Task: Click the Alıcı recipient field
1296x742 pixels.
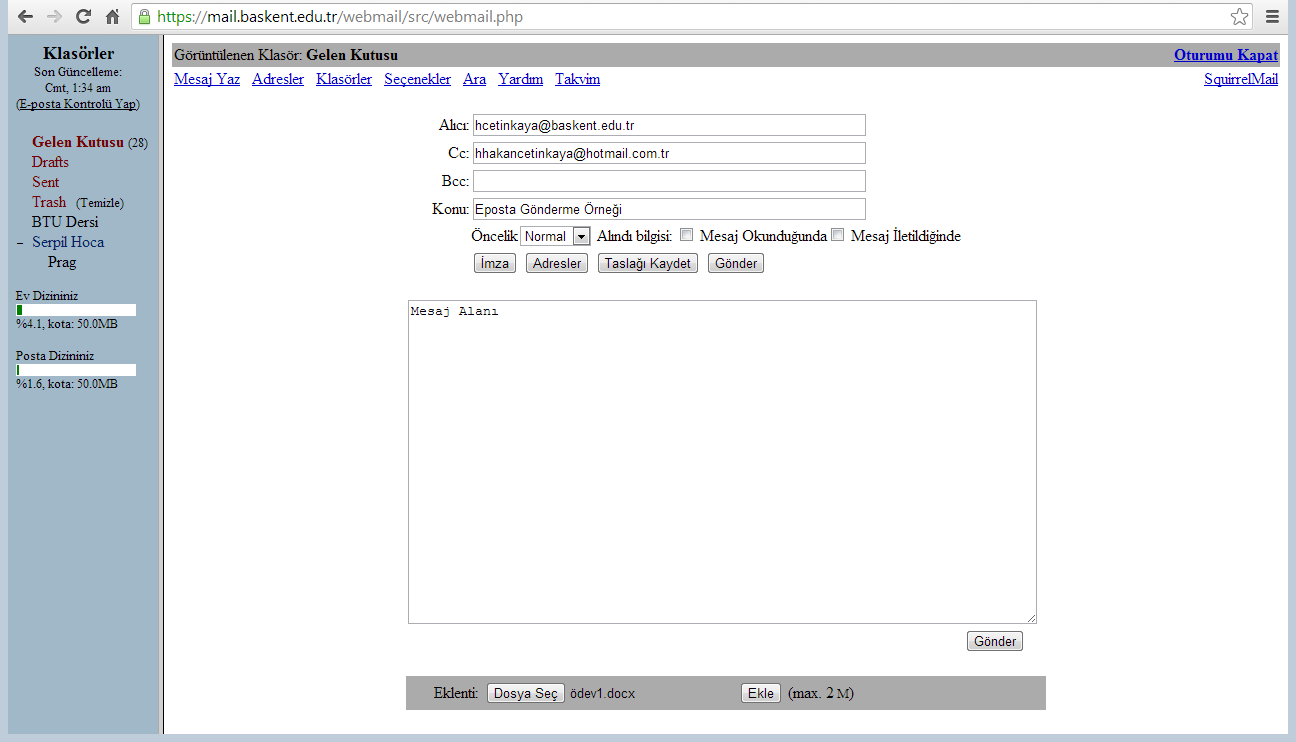Action: point(669,125)
